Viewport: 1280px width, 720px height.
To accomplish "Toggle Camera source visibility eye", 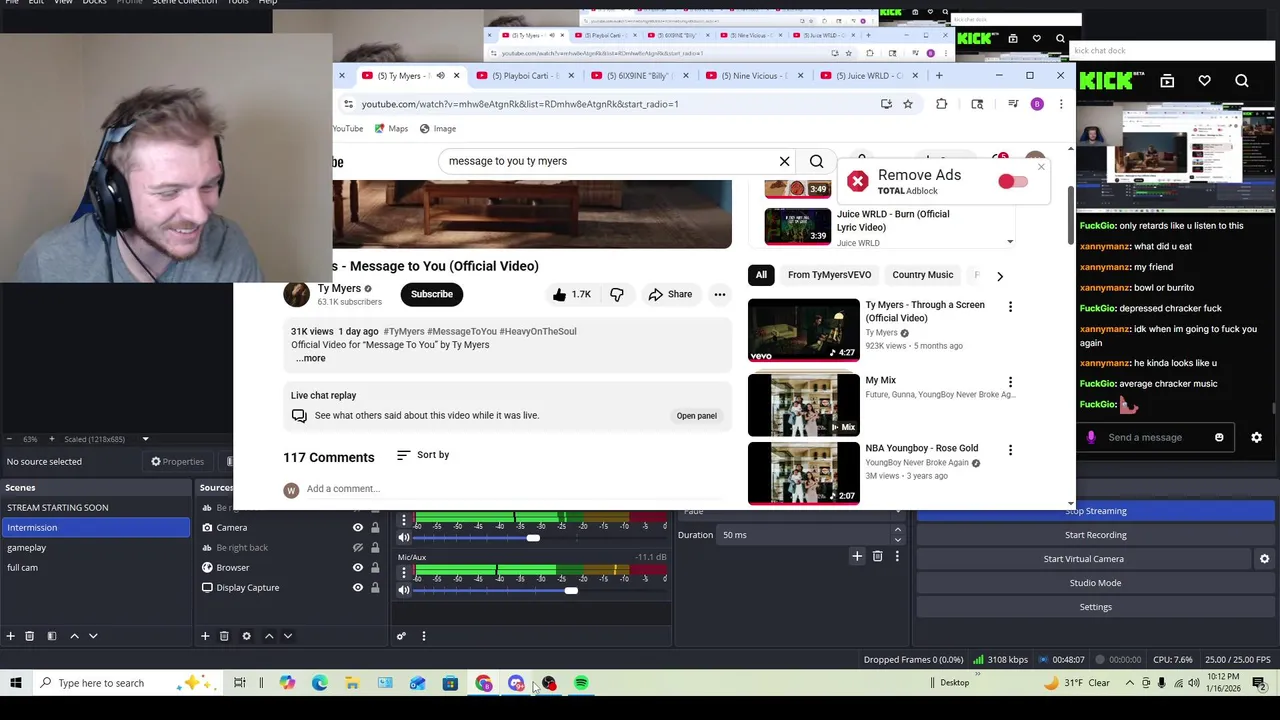I will click(358, 528).
